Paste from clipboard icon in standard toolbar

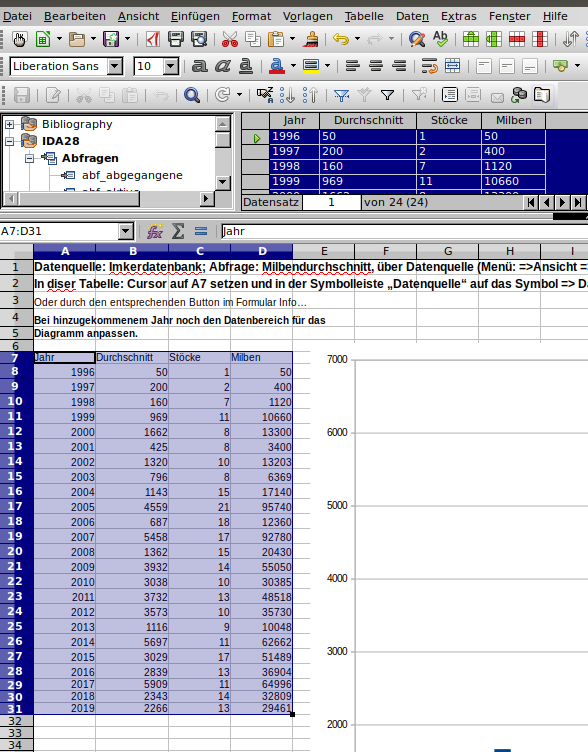coord(276,39)
